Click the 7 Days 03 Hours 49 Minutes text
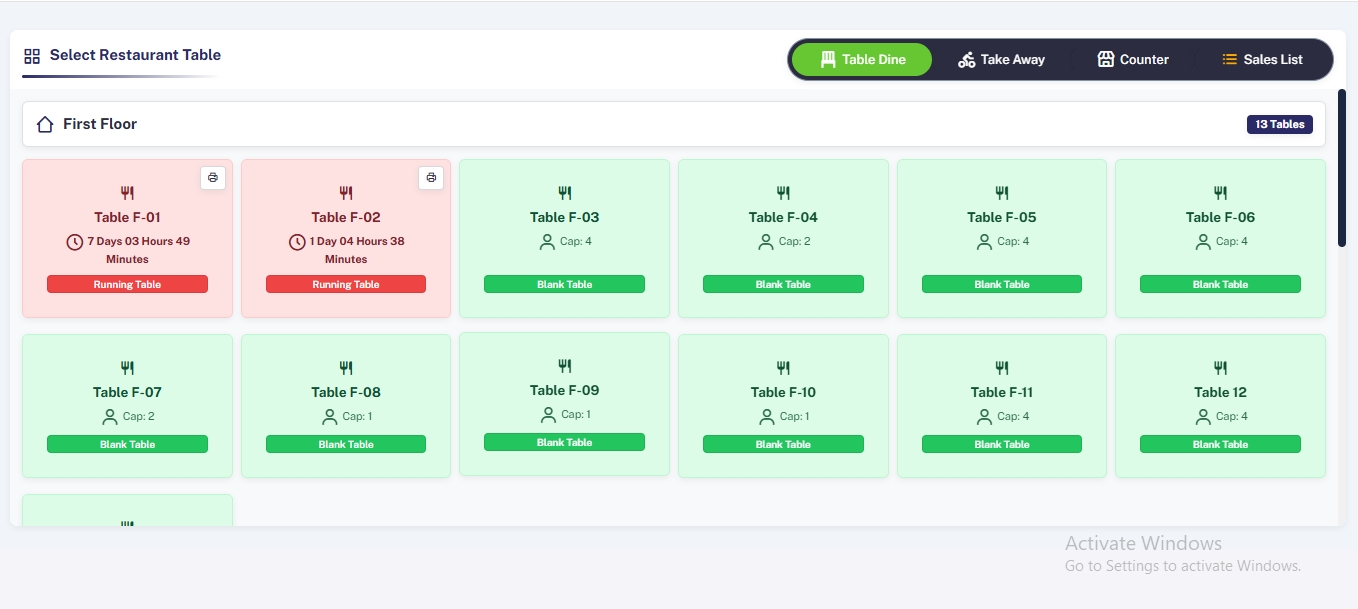This screenshot has width=1358, height=609. (x=138, y=250)
